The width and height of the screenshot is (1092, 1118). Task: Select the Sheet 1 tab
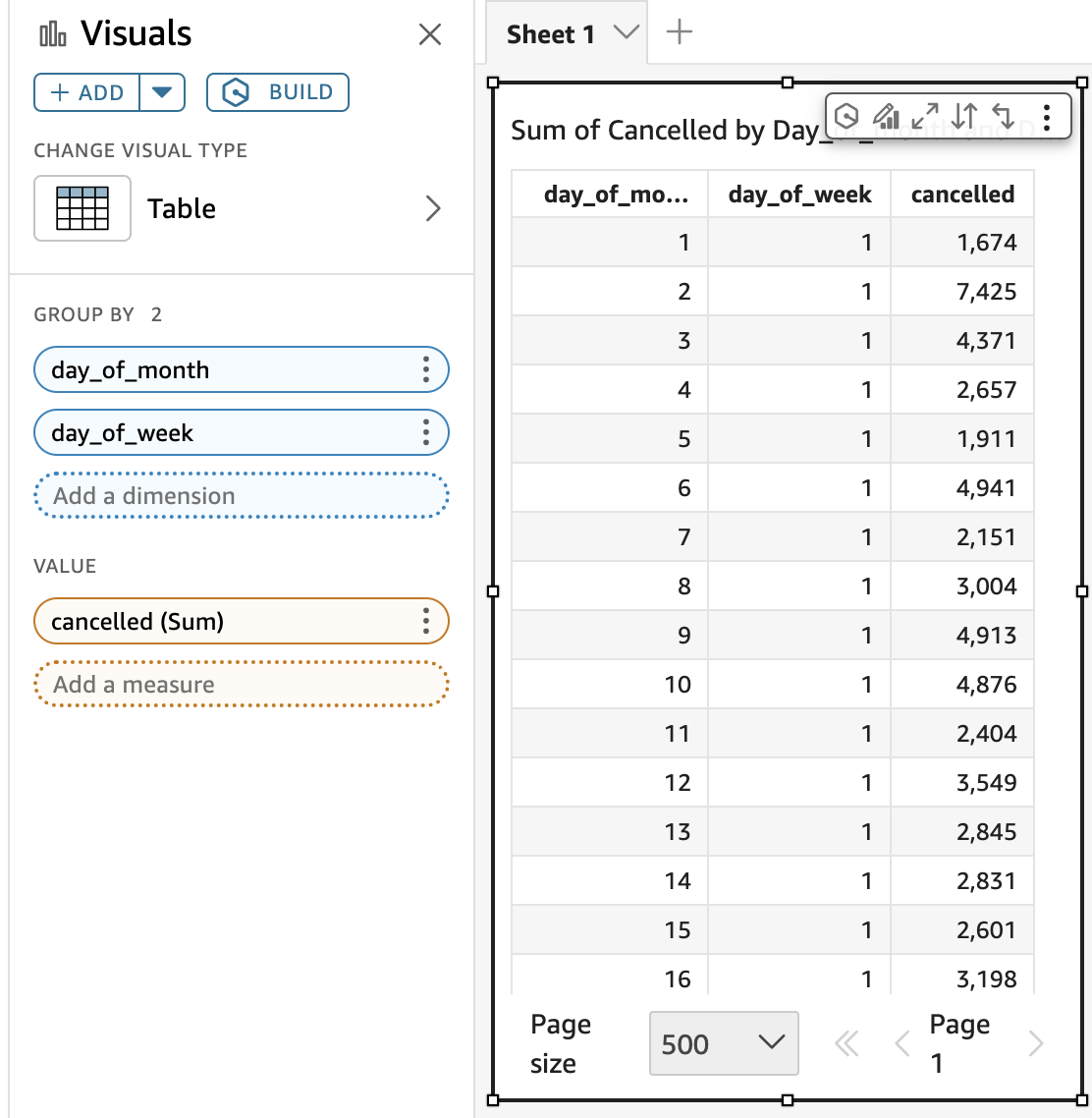[551, 35]
